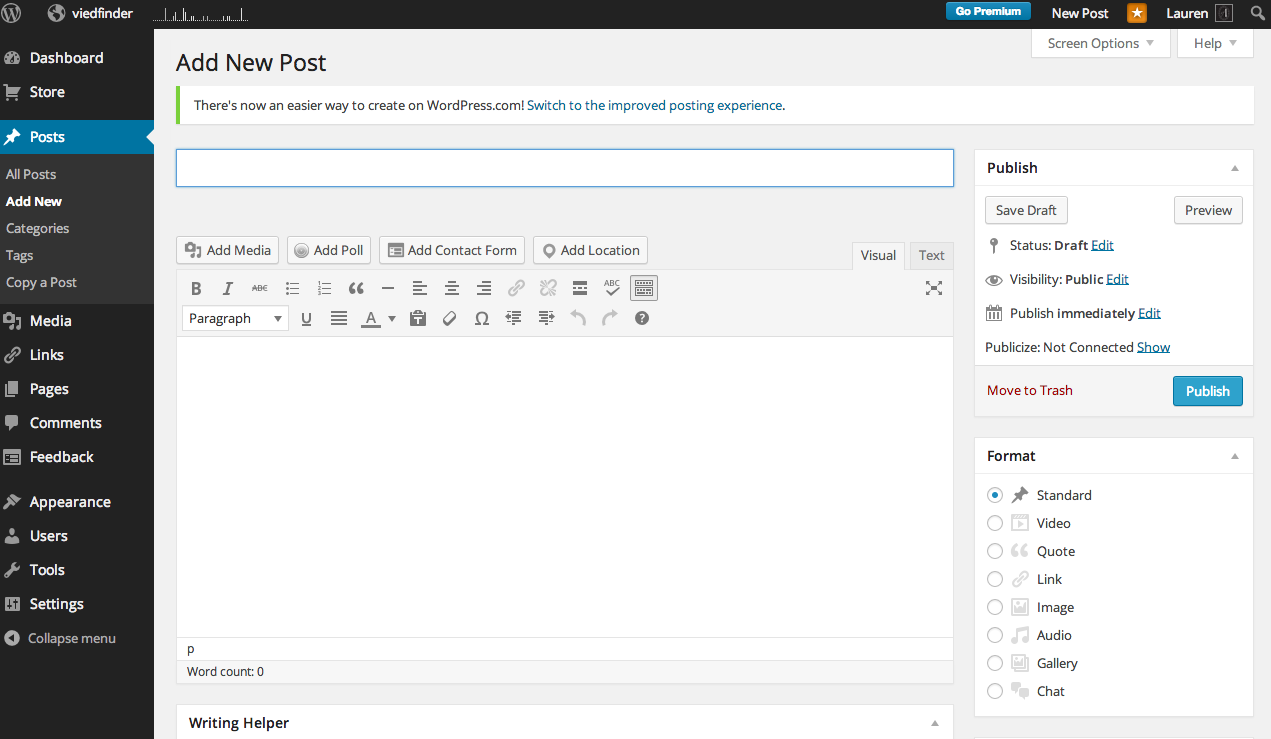Insert a special character with the Omega icon
The width and height of the screenshot is (1271, 739).
482,319
